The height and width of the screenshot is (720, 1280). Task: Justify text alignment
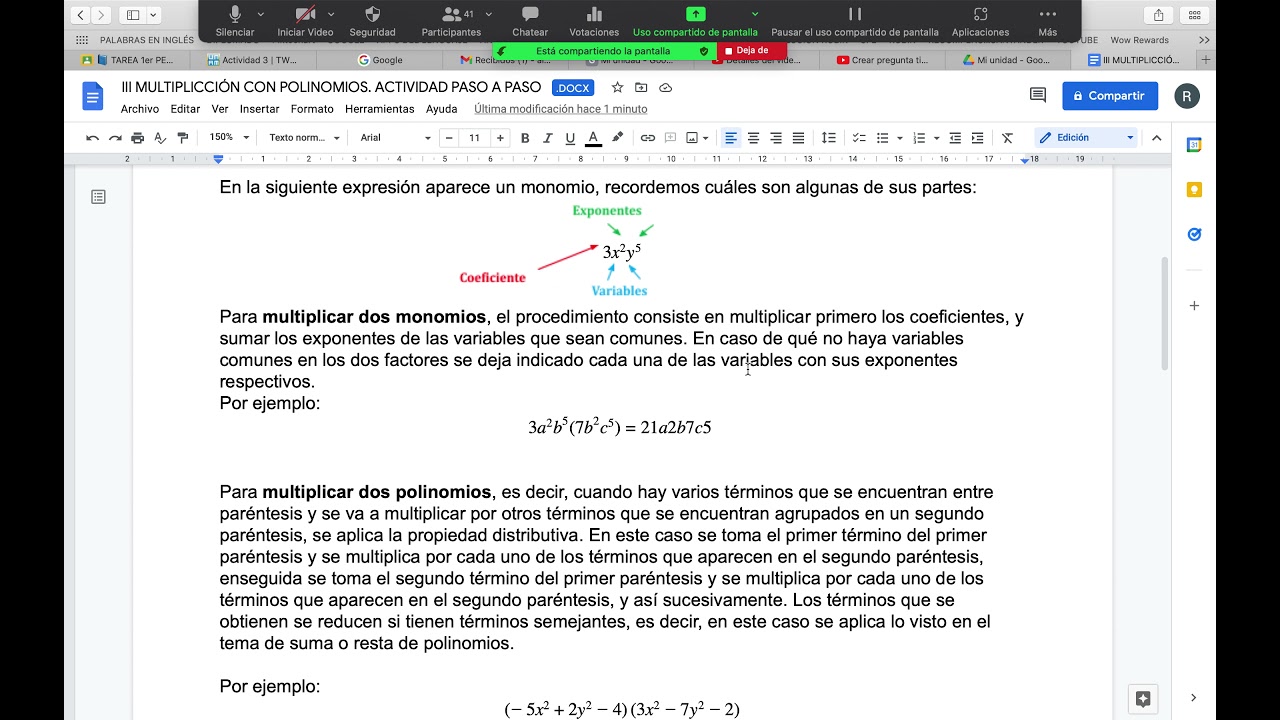coord(798,138)
